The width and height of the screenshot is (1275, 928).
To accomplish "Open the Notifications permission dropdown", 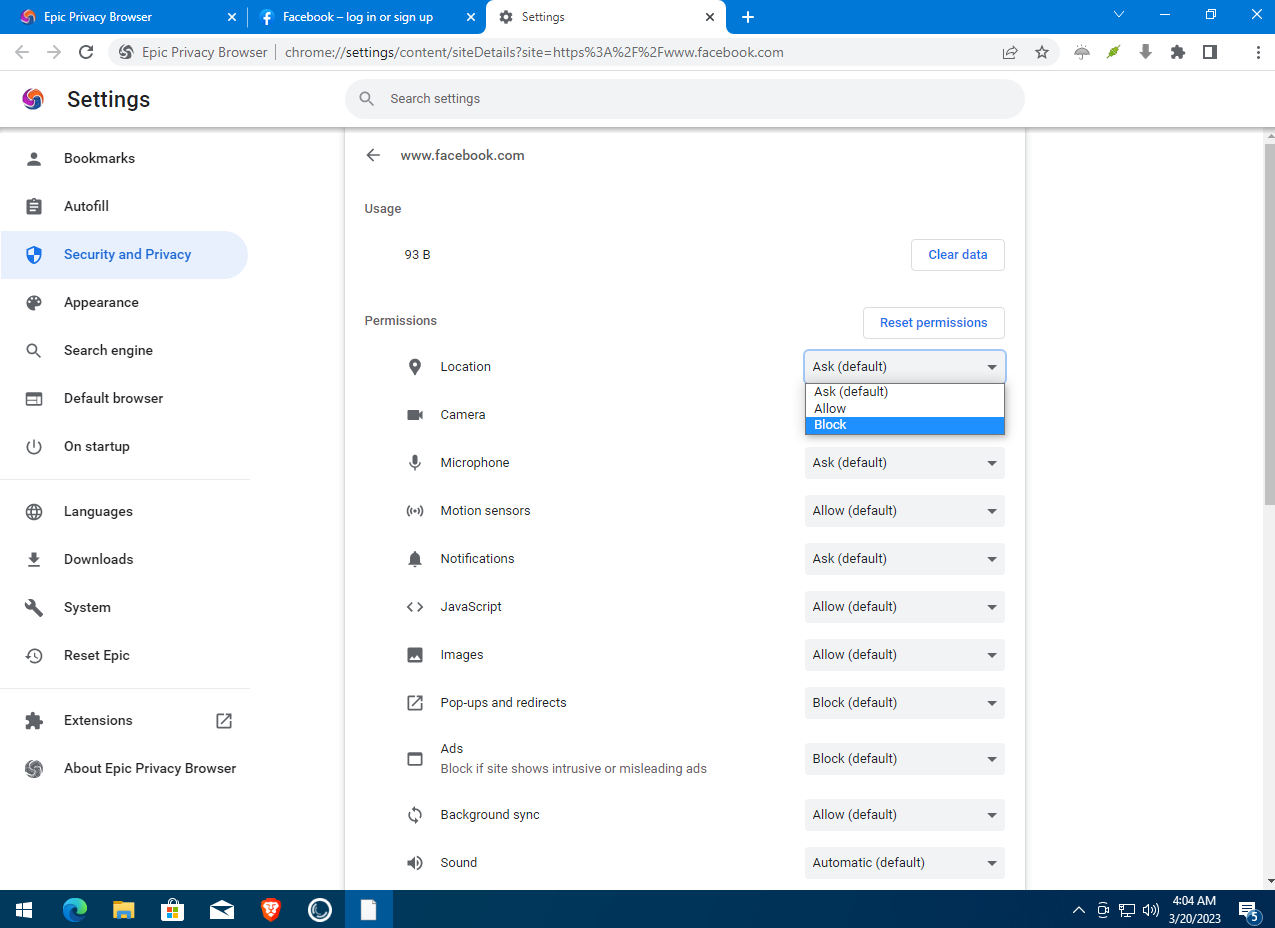I will (x=905, y=559).
